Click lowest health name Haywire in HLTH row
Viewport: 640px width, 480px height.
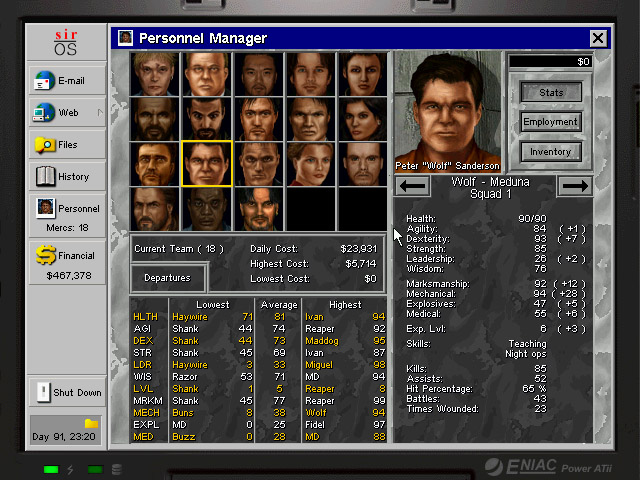coord(190,317)
